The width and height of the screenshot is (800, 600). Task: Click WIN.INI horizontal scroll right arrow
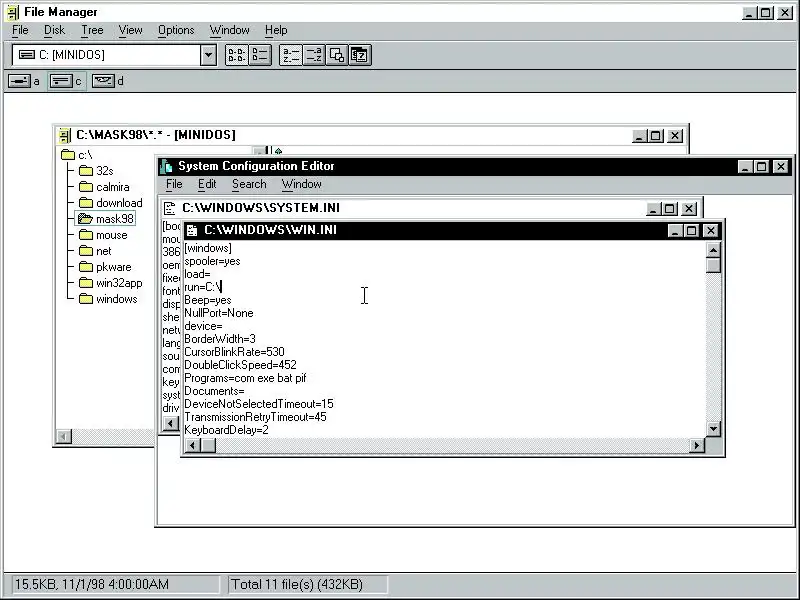(x=697, y=445)
